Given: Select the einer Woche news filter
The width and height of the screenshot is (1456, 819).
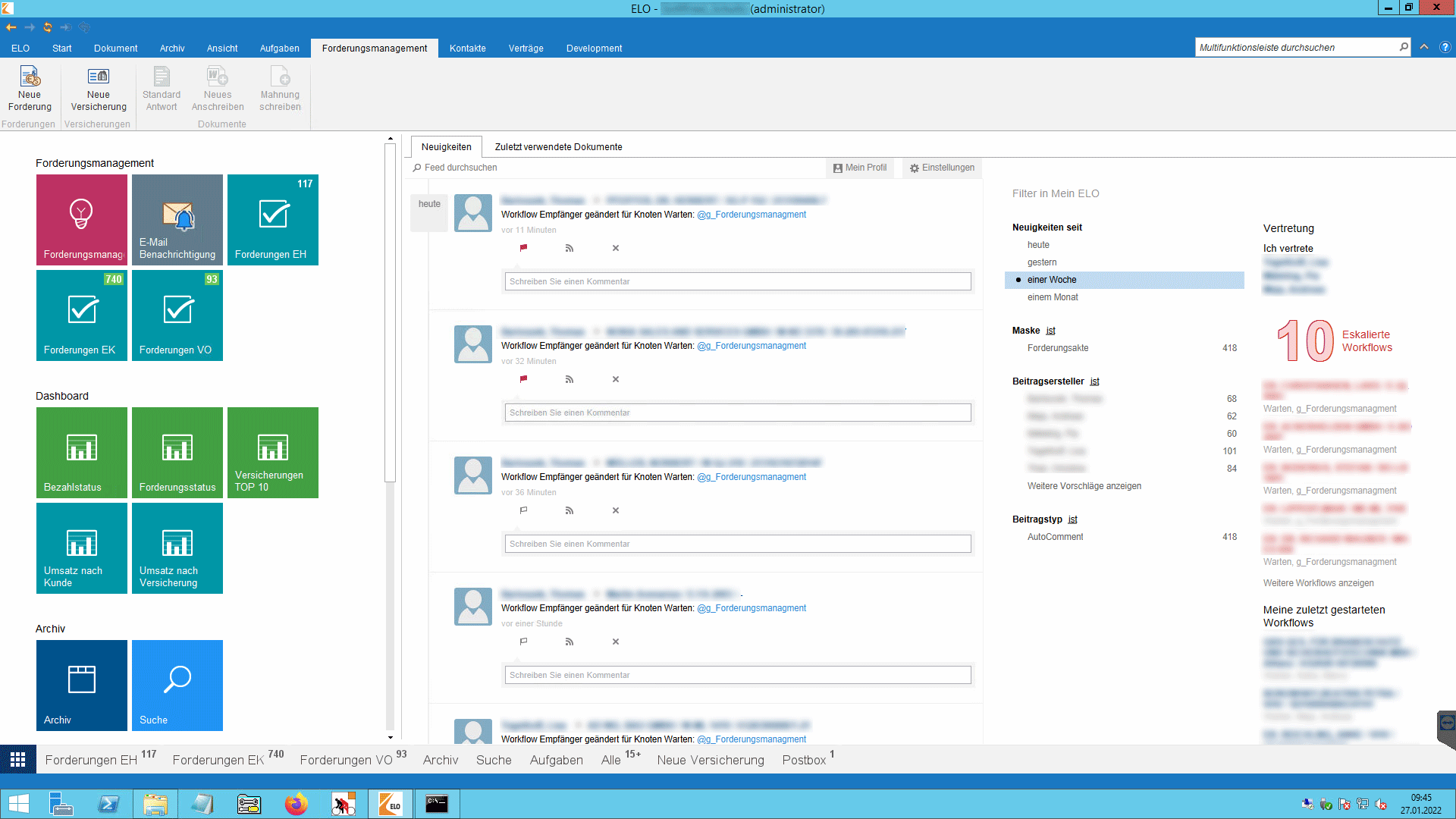Looking at the screenshot, I should (1125, 280).
